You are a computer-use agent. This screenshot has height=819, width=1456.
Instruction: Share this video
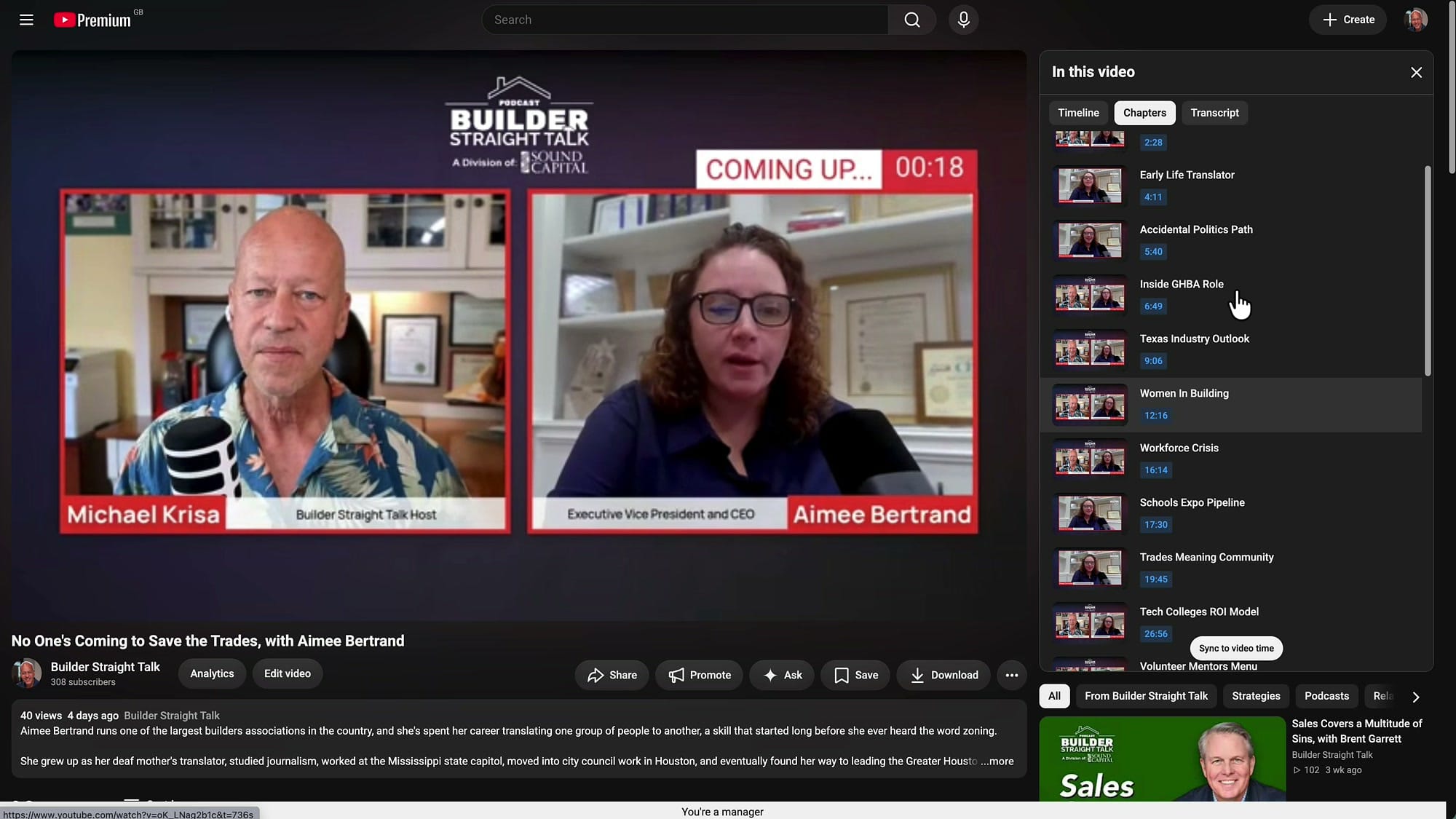pyautogui.click(x=612, y=675)
